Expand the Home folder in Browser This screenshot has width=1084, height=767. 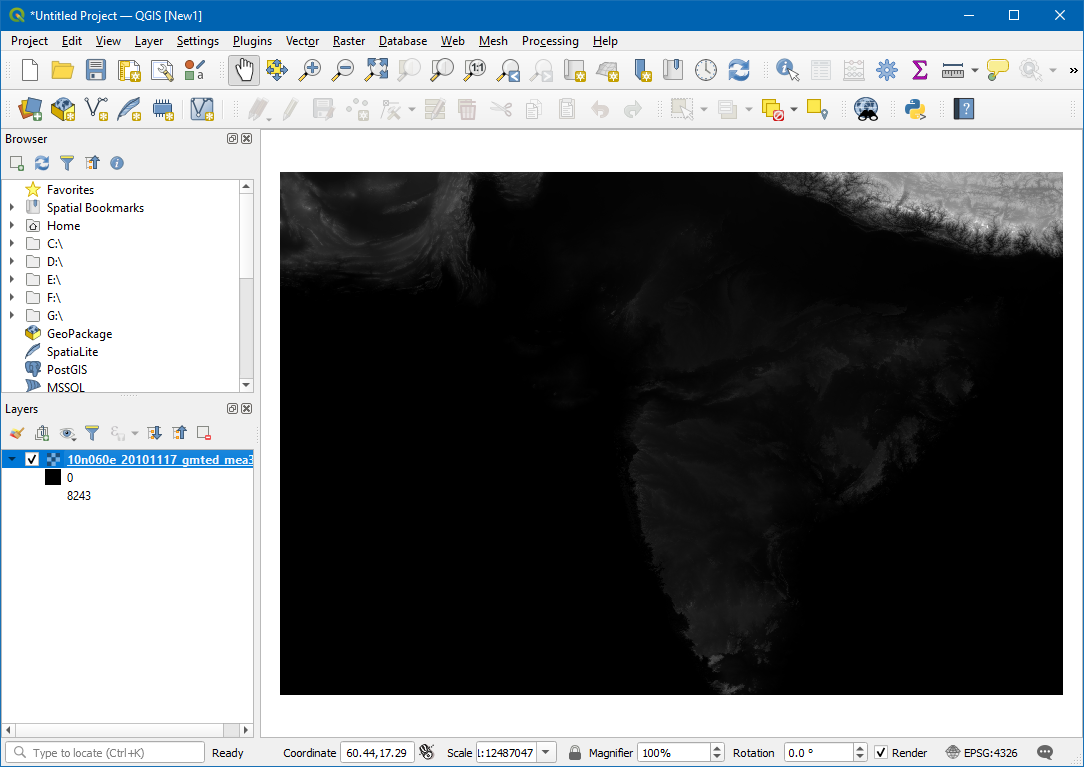(x=11, y=226)
